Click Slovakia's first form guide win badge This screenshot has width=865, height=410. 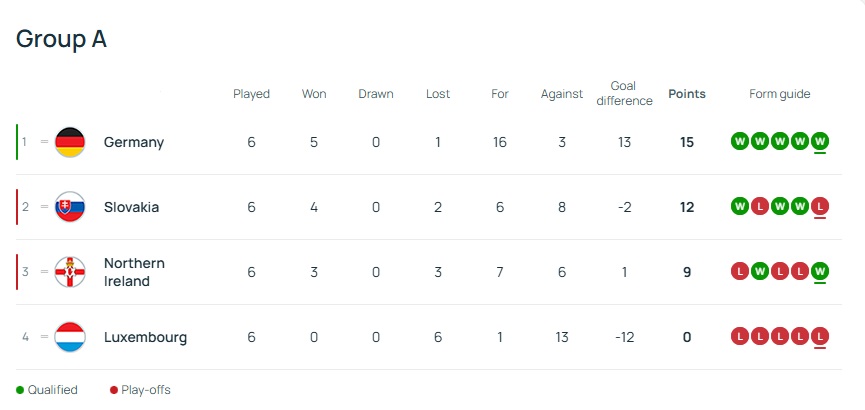(x=740, y=207)
